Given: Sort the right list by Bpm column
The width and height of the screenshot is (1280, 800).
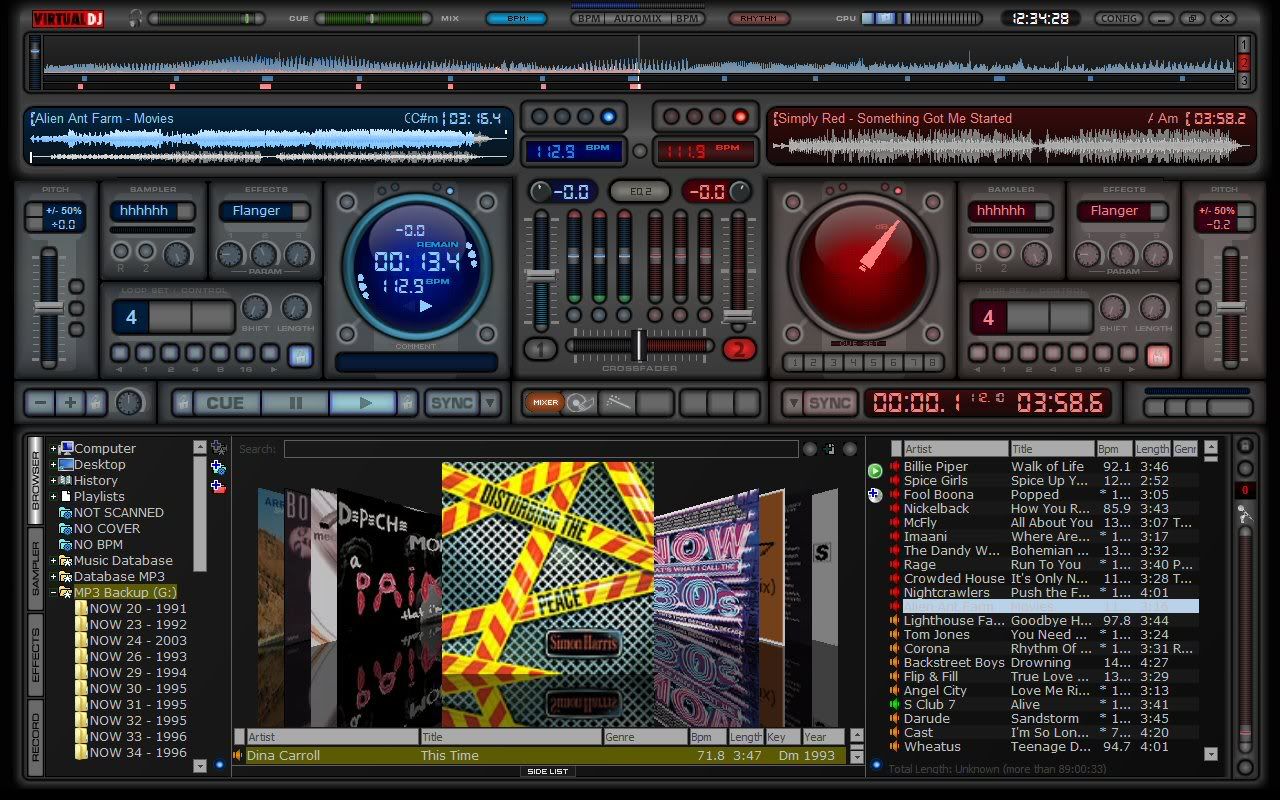Looking at the screenshot, I should [x=1114, y=449].
